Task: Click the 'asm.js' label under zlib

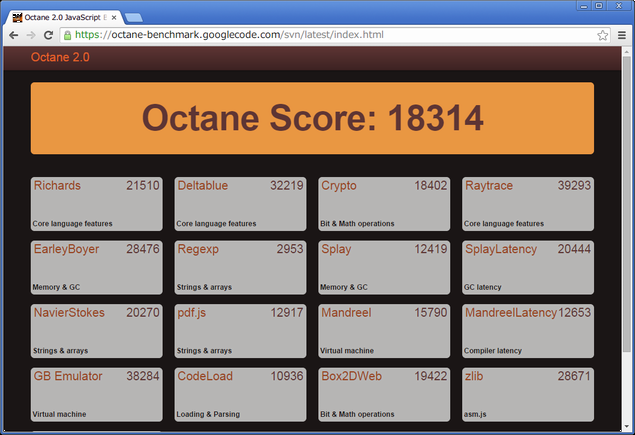Action: 475,414
